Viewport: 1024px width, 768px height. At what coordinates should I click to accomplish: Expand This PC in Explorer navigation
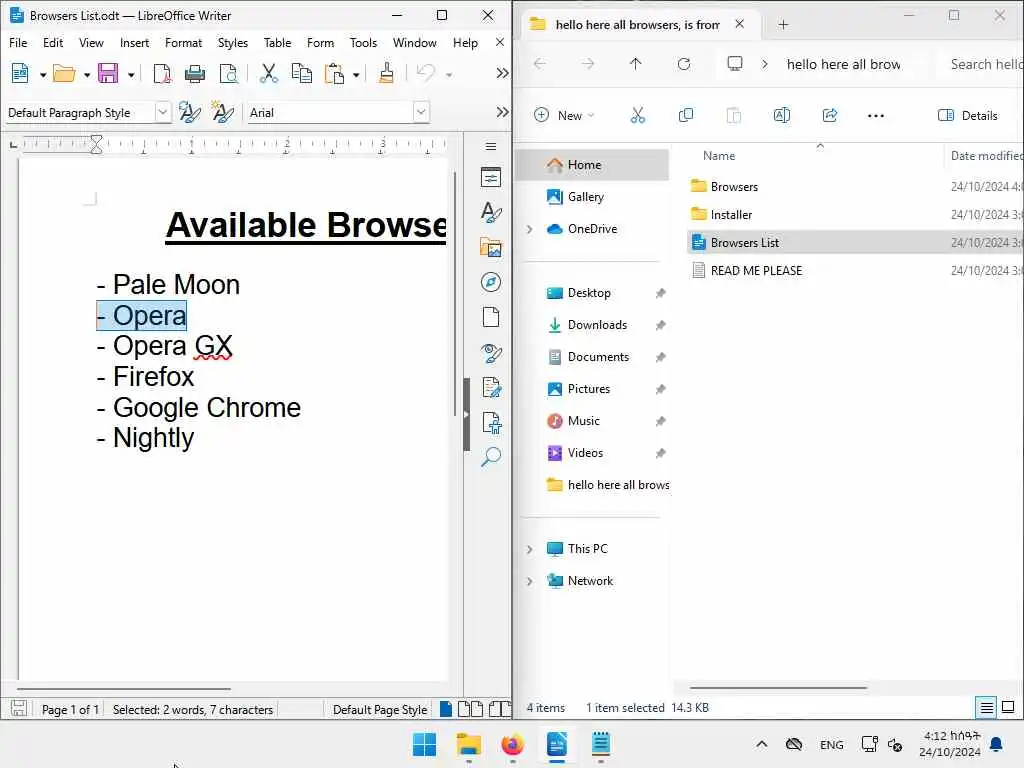pos(530,549)
